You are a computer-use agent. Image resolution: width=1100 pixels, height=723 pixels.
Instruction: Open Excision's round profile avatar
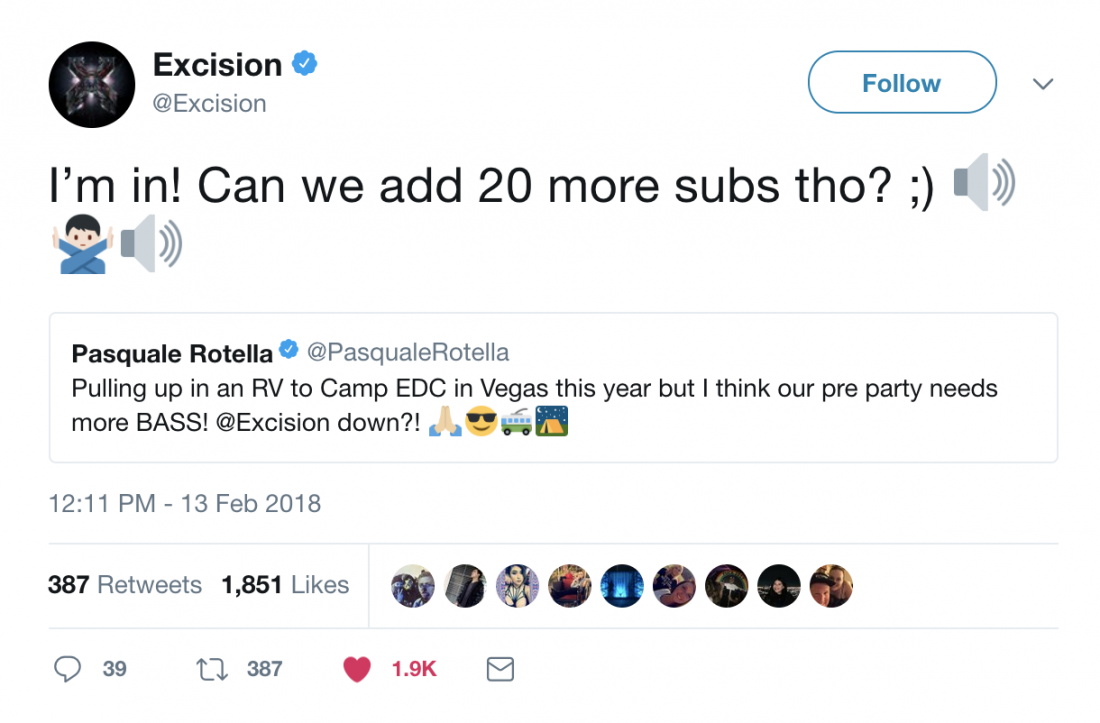(x=92, y=85)
